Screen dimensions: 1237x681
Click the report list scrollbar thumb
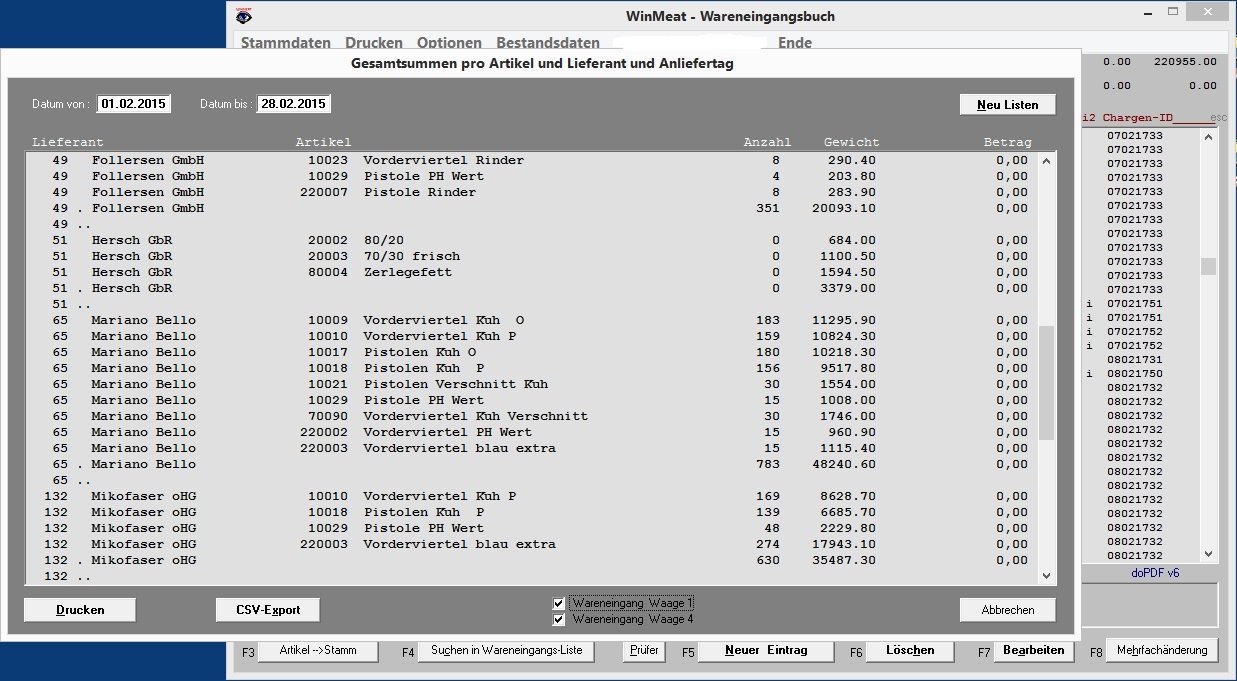(1047, 382)
